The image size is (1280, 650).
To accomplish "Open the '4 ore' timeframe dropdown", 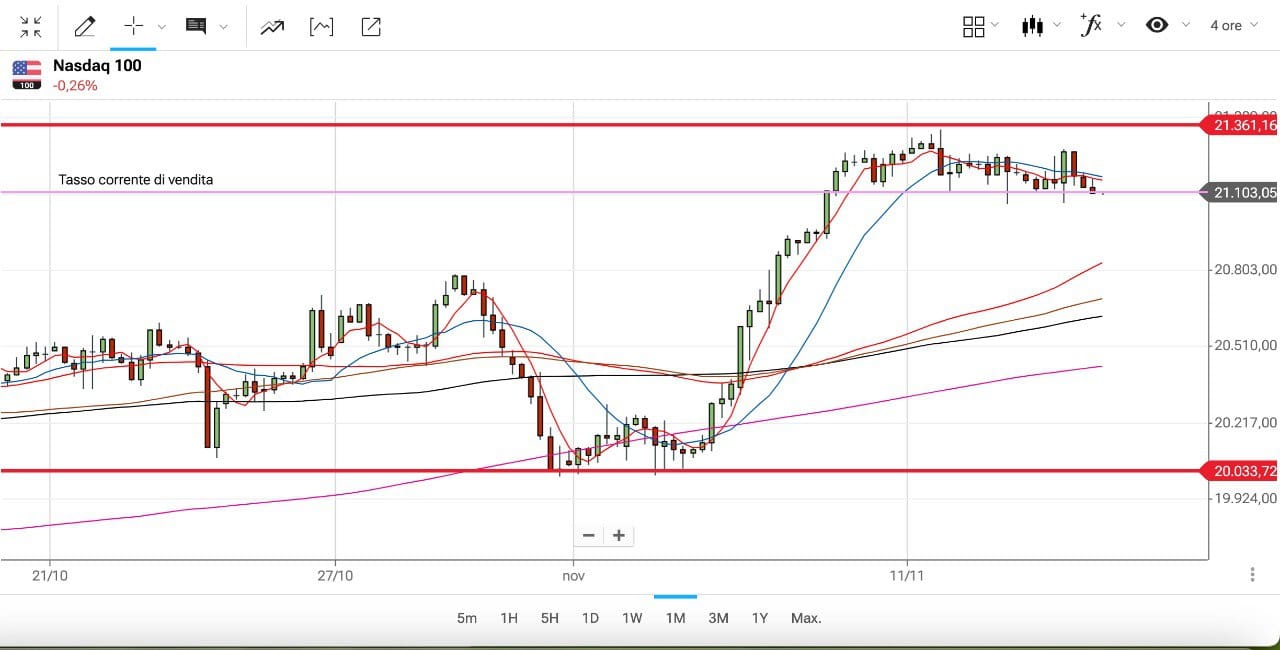I will (1233, 25).
